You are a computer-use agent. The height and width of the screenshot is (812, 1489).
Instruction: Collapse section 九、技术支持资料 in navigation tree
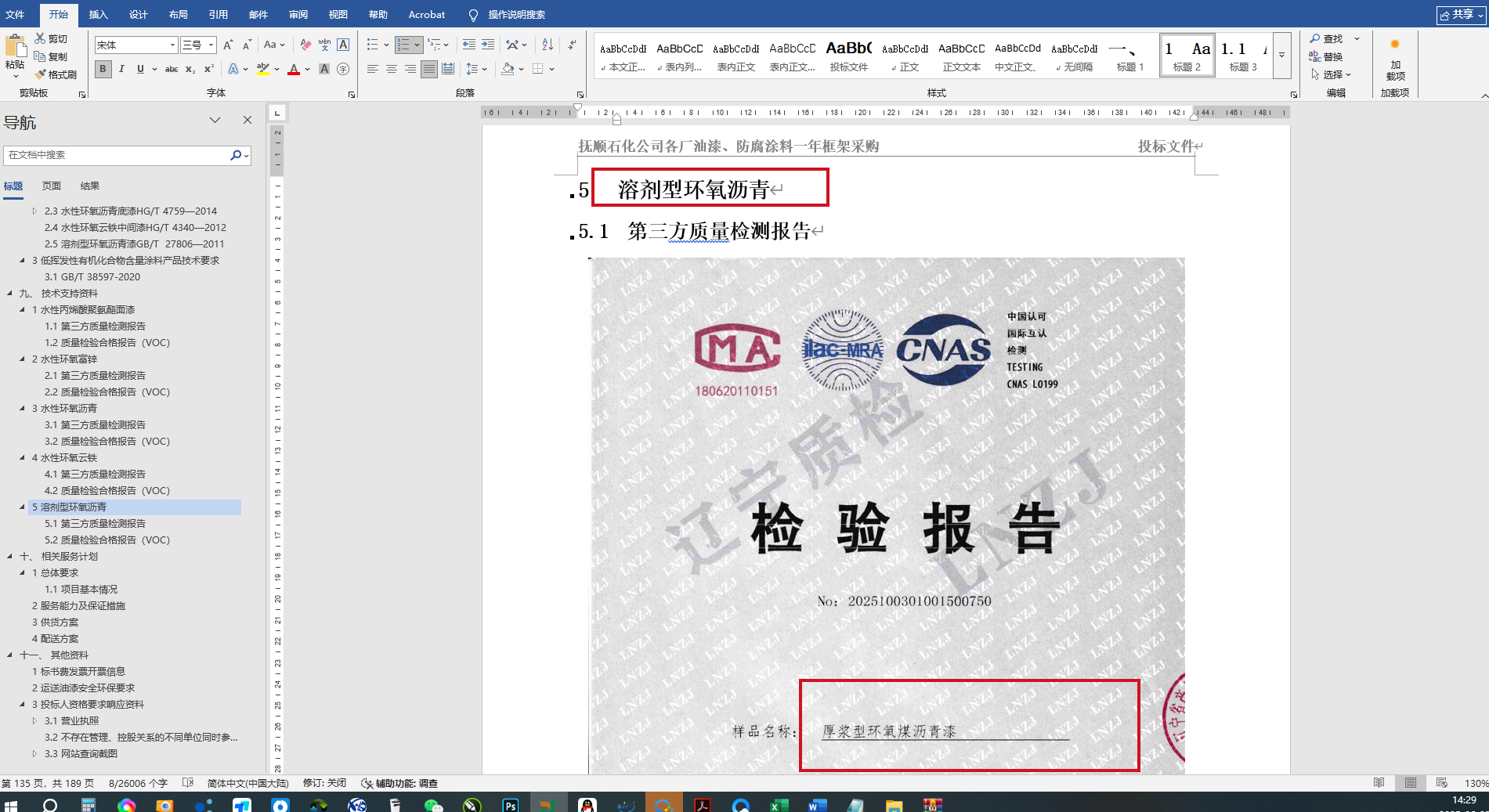tap(9, 294)
